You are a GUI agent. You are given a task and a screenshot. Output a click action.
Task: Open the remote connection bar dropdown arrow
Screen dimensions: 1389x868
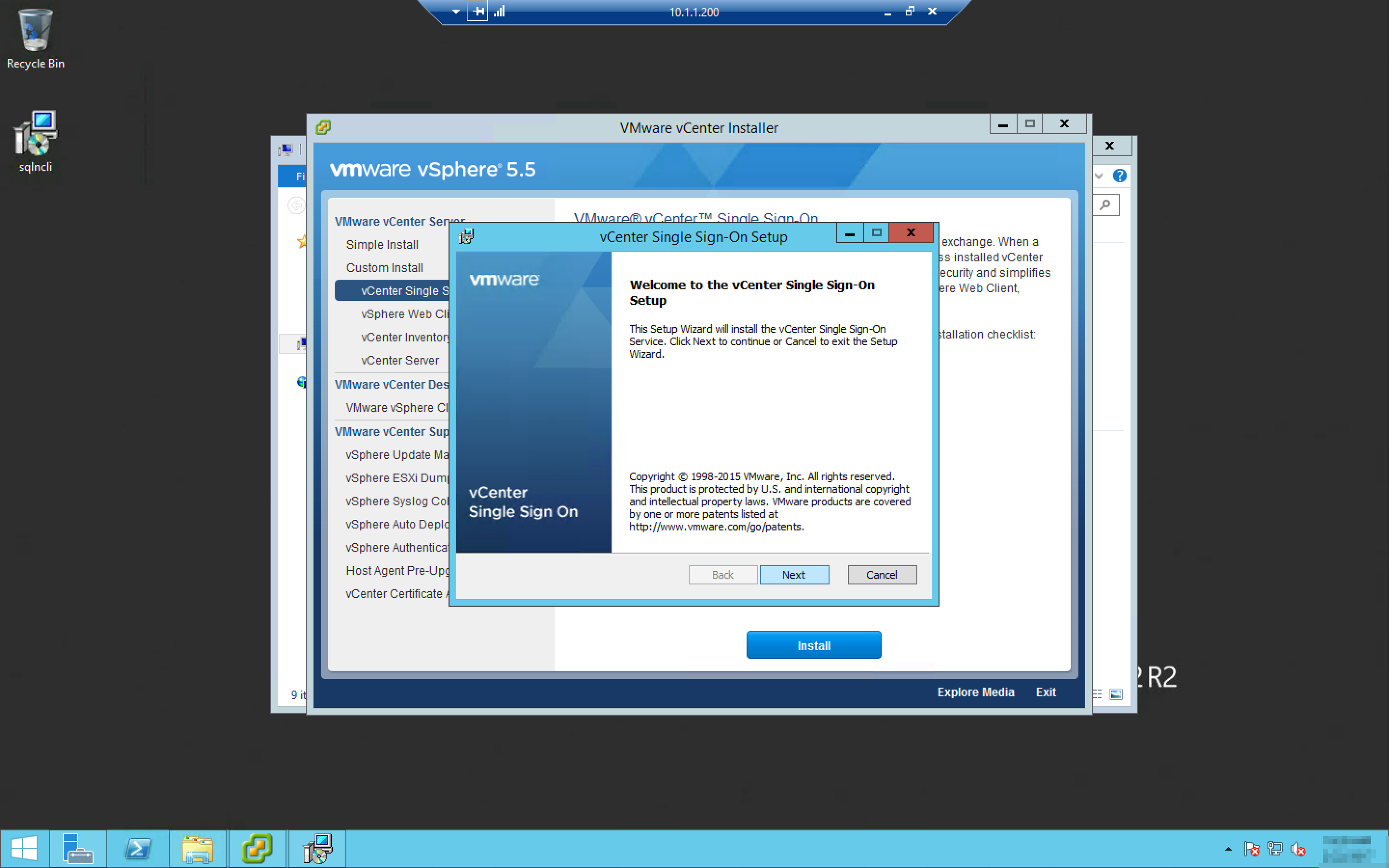point(456,12)
